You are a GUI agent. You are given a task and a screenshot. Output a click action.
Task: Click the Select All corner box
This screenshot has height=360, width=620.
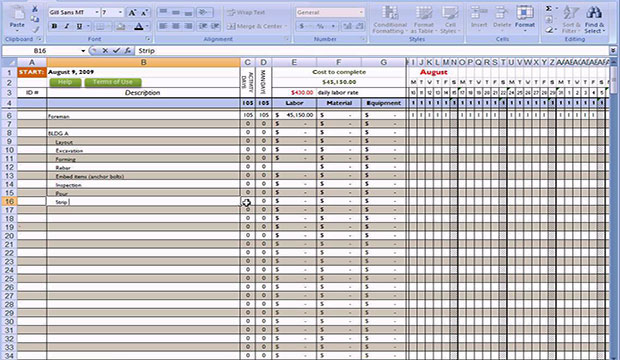pyautogui.click(x=9, y=62)
